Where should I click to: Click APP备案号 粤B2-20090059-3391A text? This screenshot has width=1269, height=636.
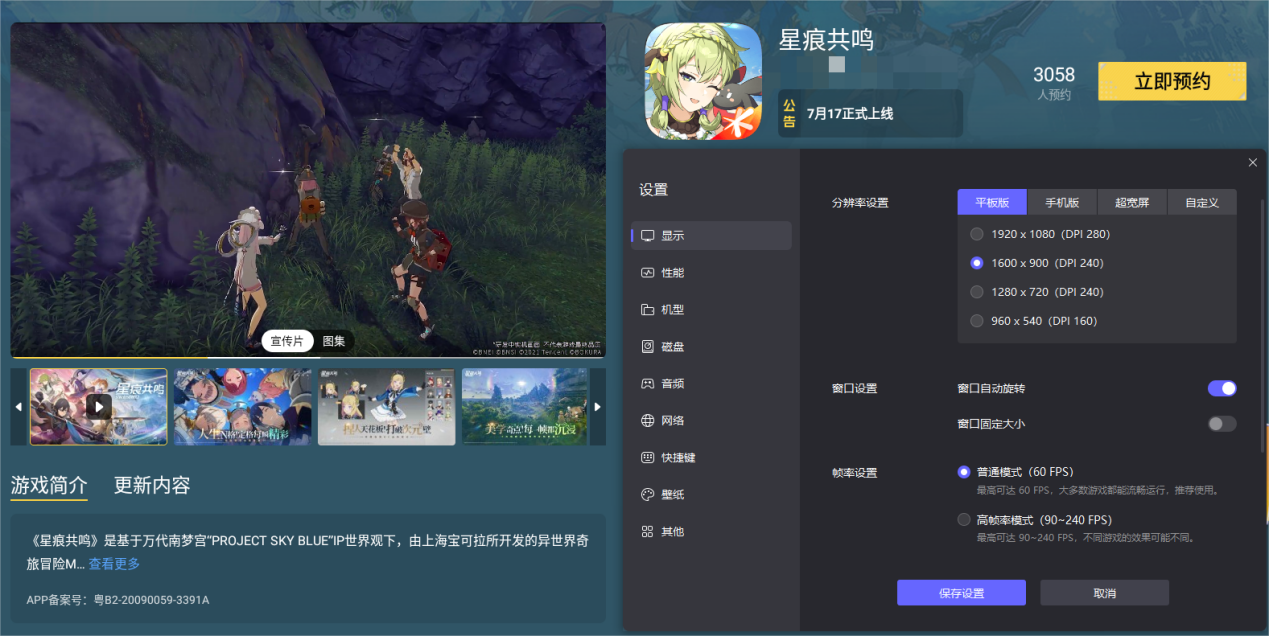[x=118, y=600]
